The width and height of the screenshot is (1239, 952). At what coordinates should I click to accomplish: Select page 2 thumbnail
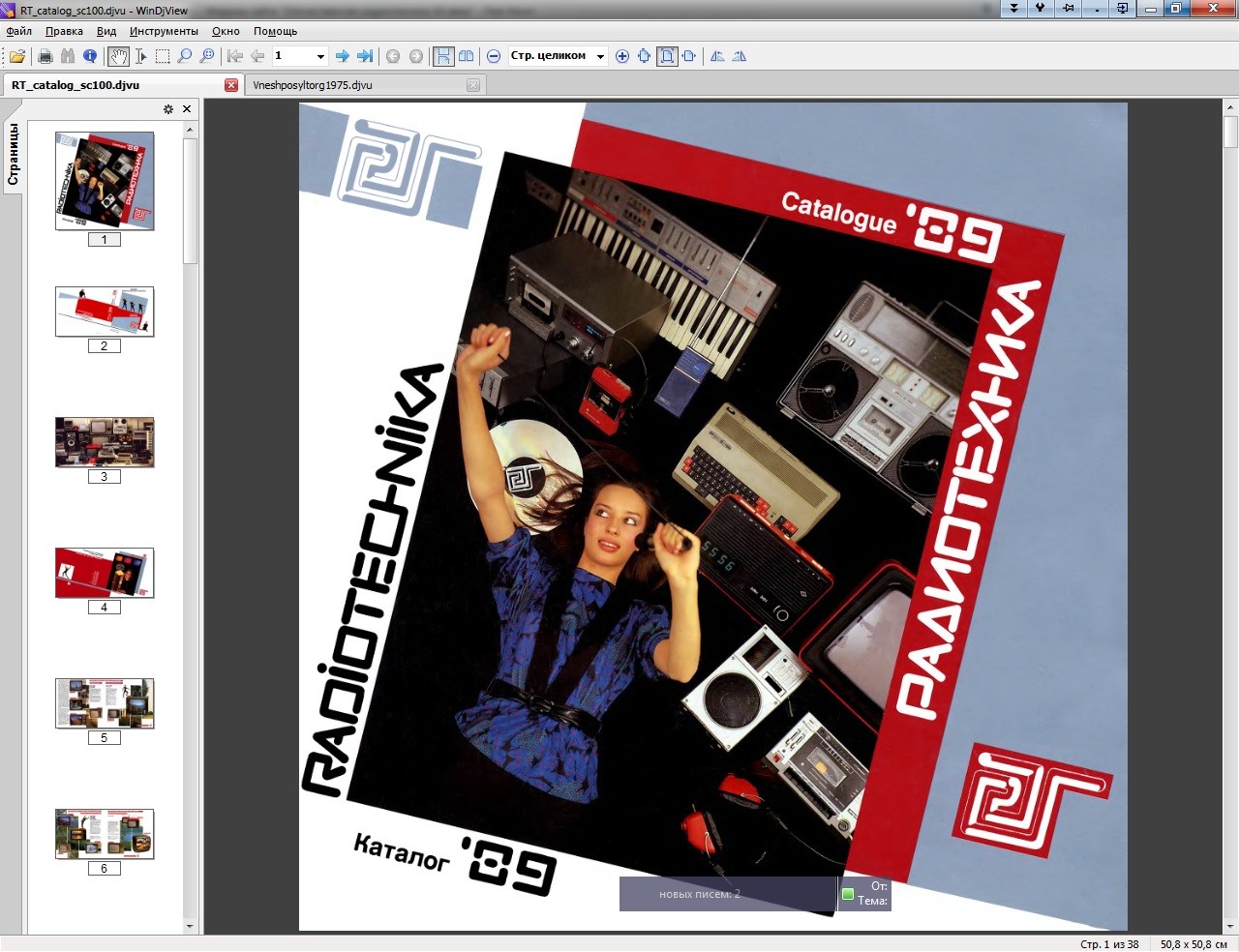pos(105,312)
